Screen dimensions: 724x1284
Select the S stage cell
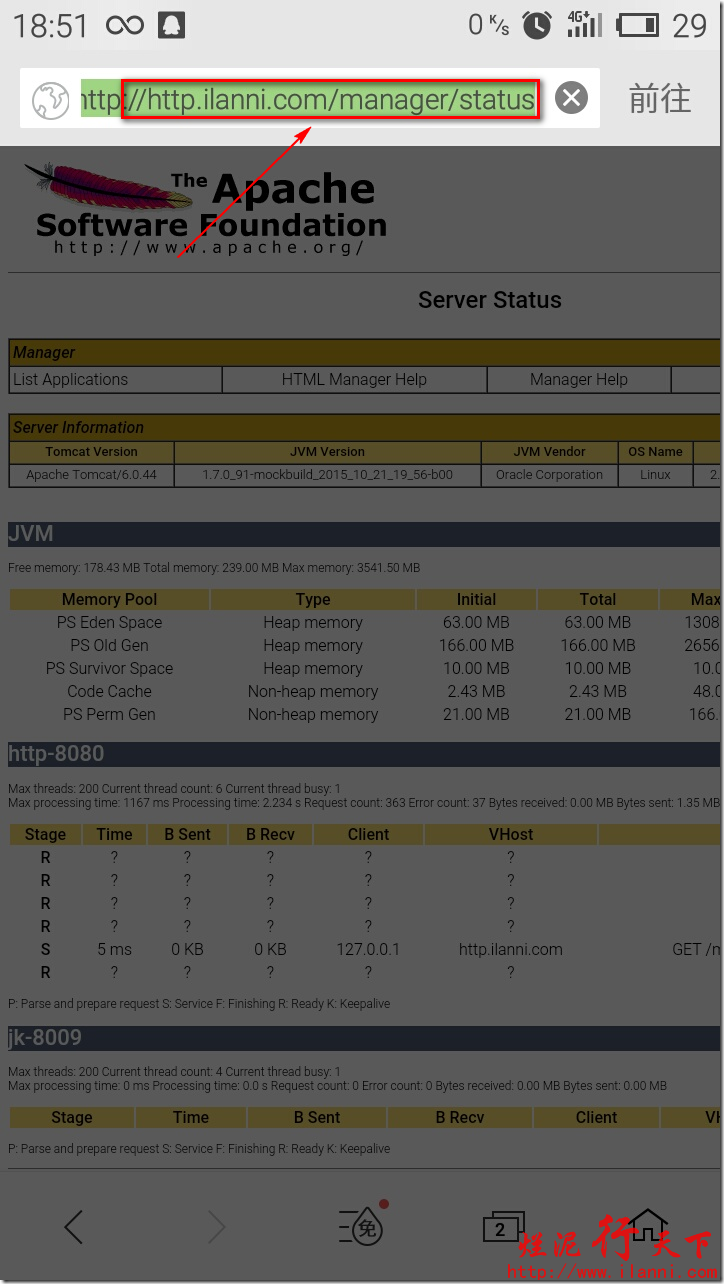click(45, 950)
